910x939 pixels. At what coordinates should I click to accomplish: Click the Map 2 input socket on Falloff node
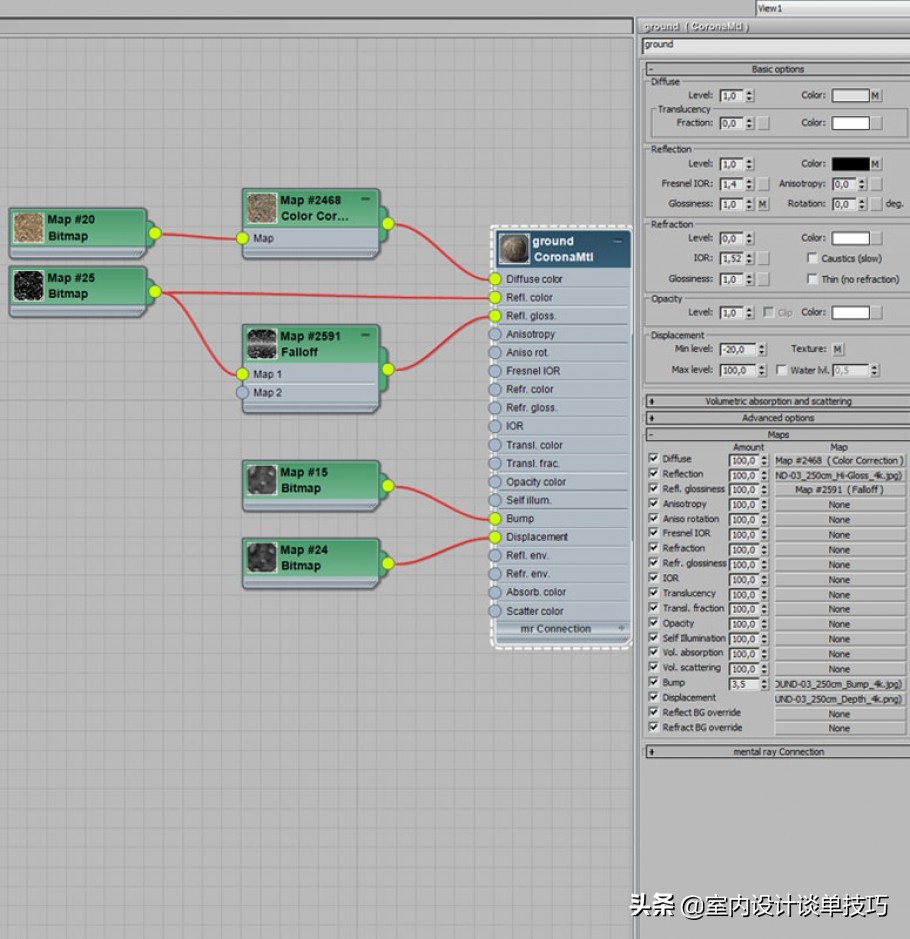242,393
